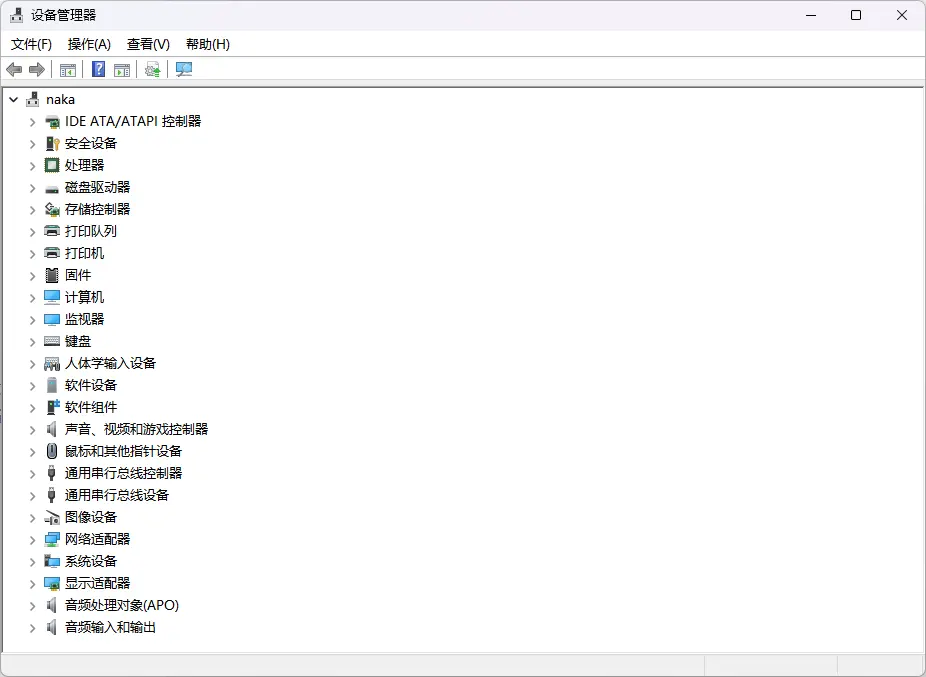Viewport: 926px width, 677px height.
Task: Click the 安全设备 key icon
Action: 52,144
